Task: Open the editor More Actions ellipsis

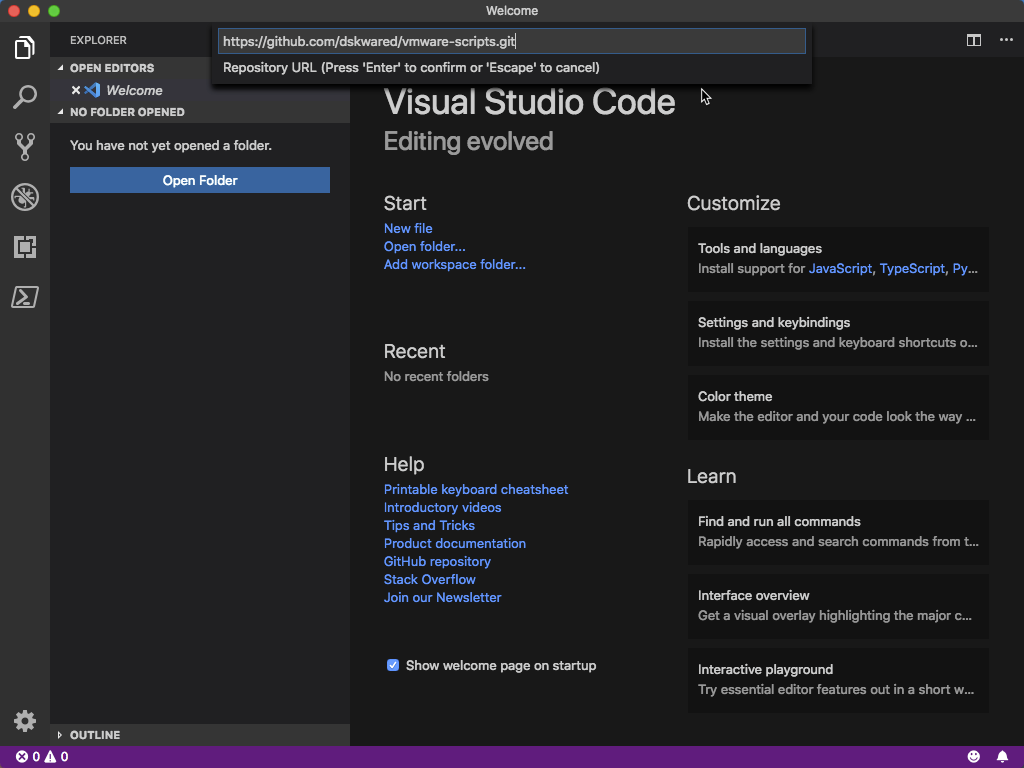Action: tap(1005, 41)
